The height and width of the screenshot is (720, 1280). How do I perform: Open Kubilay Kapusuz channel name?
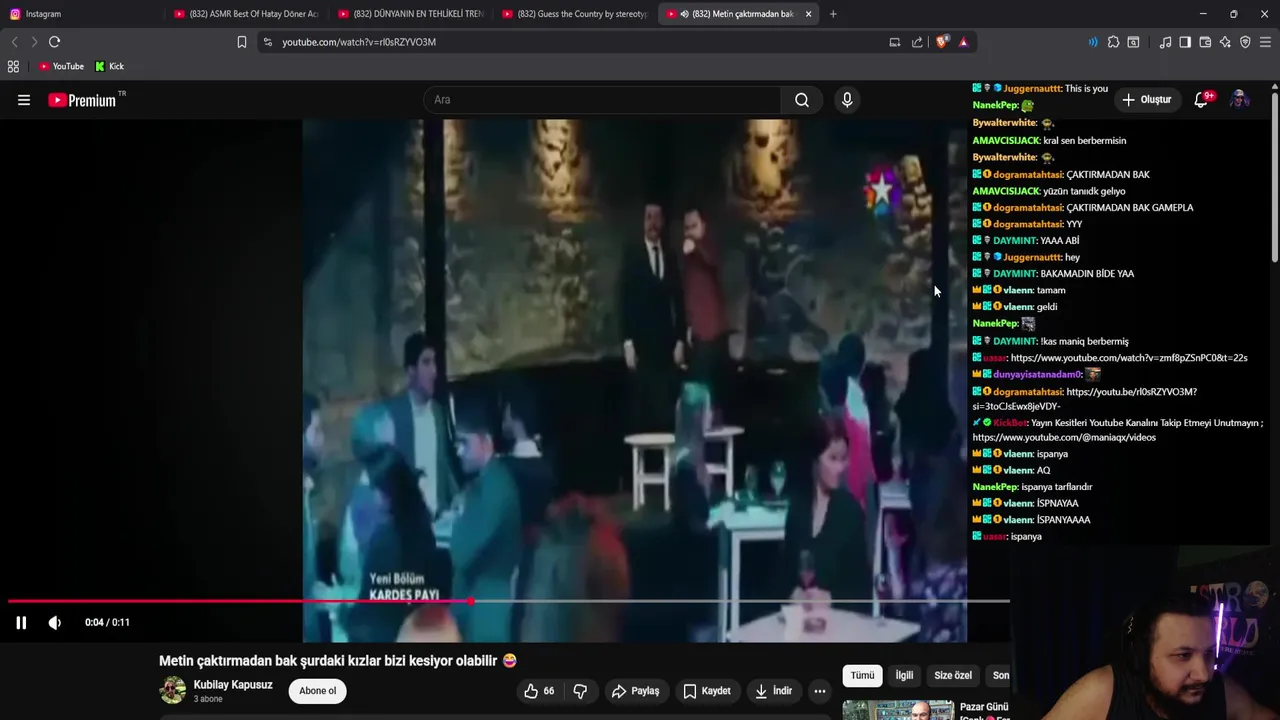233,685
